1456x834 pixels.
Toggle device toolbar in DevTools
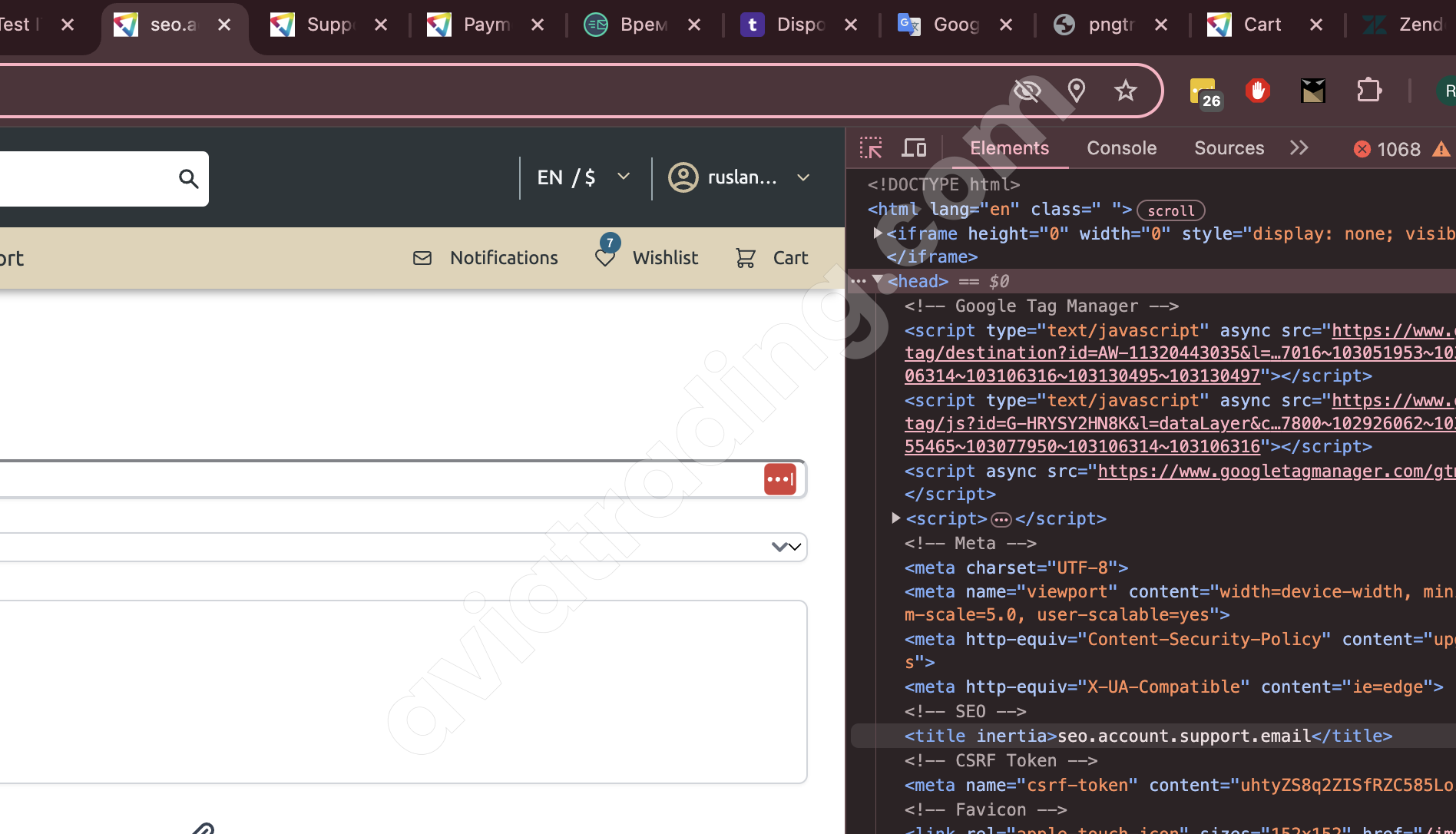click(914, 148)
